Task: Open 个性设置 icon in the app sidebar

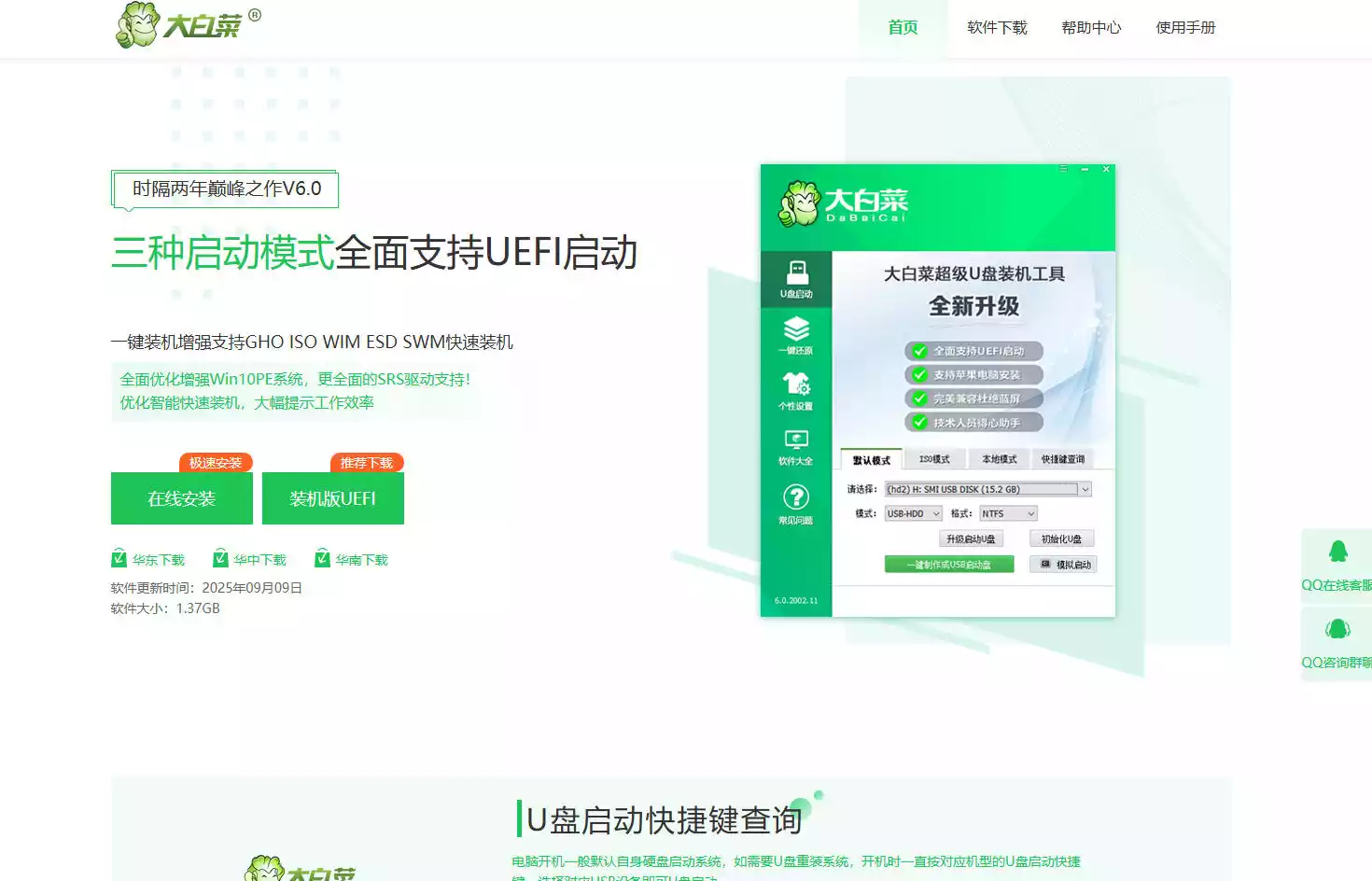Action: (x=796, y=390)
